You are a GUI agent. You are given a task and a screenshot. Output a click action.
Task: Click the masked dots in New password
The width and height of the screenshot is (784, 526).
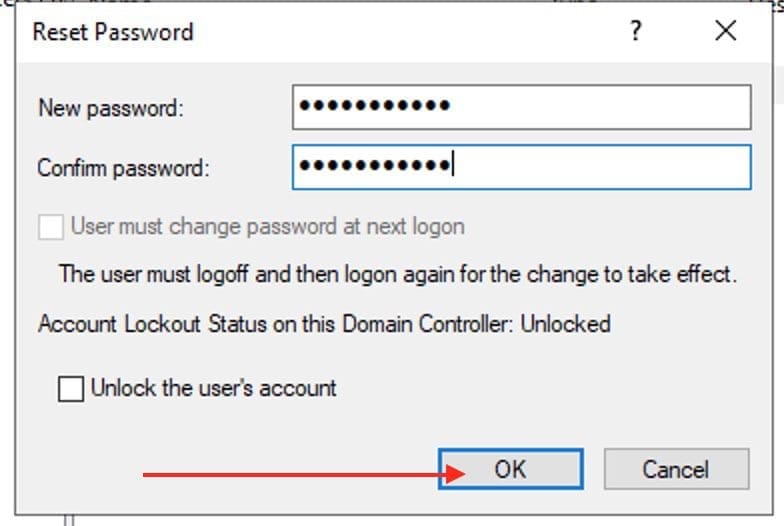(375, 106)
